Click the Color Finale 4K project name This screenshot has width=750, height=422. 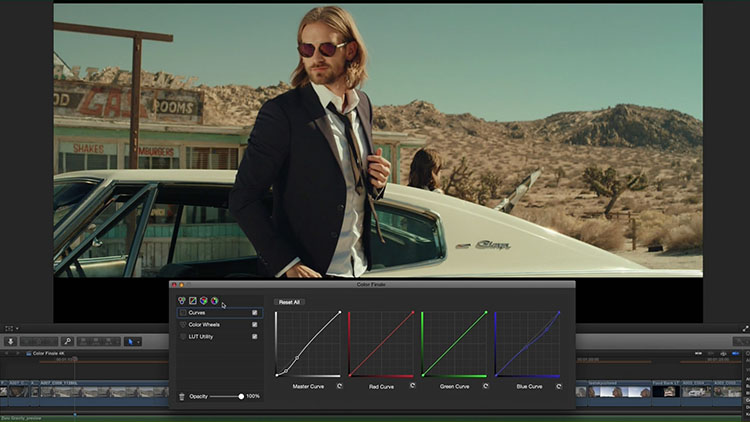click(x=48, y=353)
